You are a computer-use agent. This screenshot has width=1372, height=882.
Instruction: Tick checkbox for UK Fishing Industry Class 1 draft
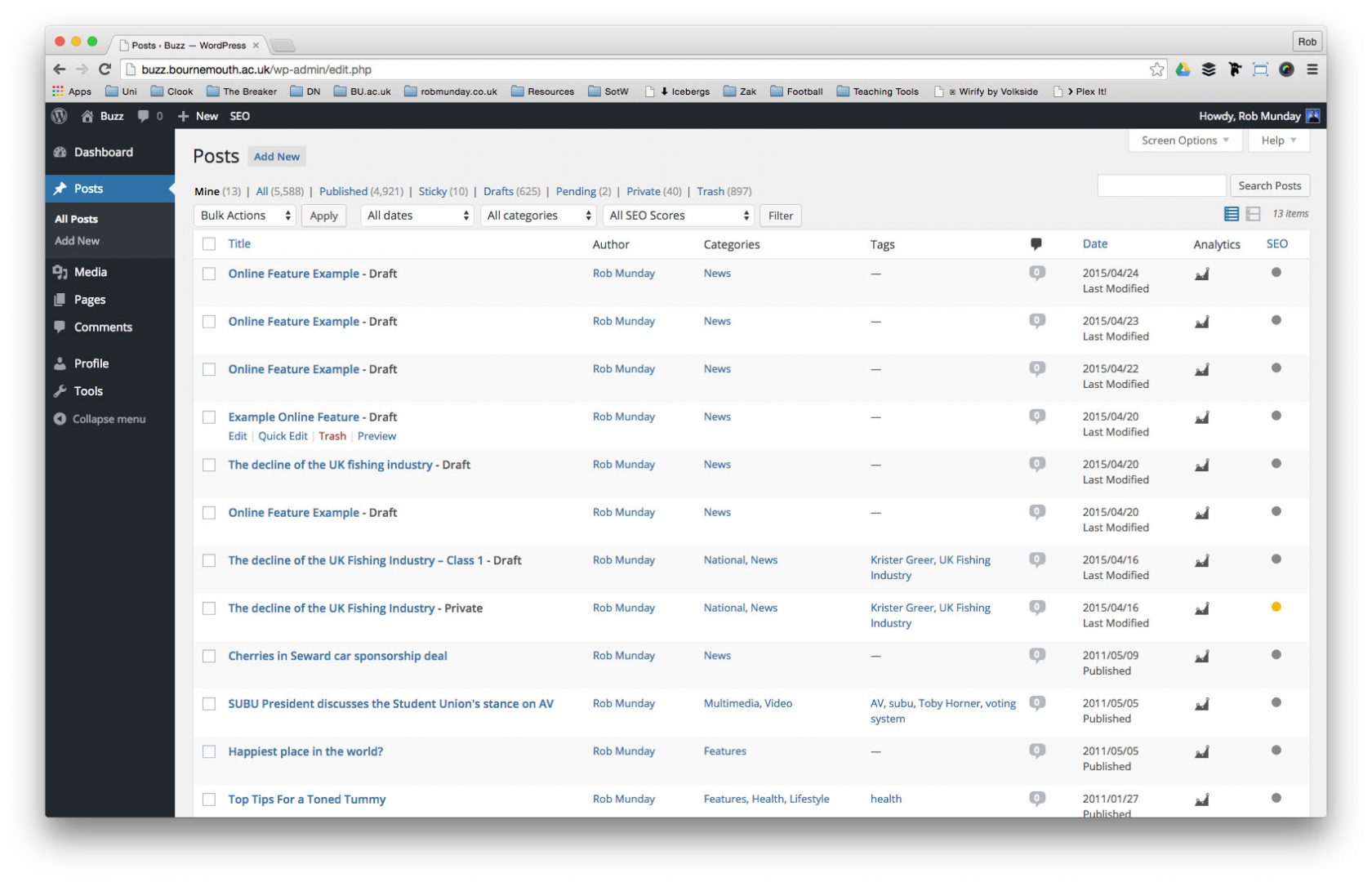point(209,560)
